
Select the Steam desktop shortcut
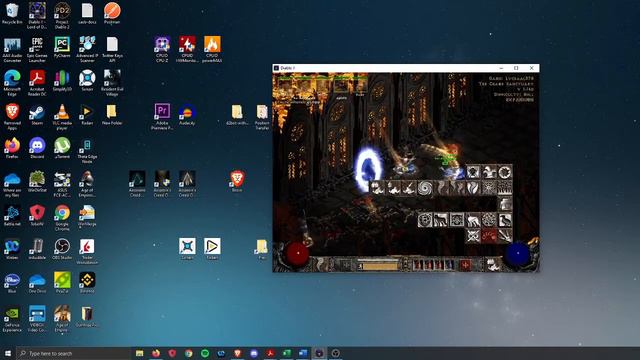pos(37,115)
